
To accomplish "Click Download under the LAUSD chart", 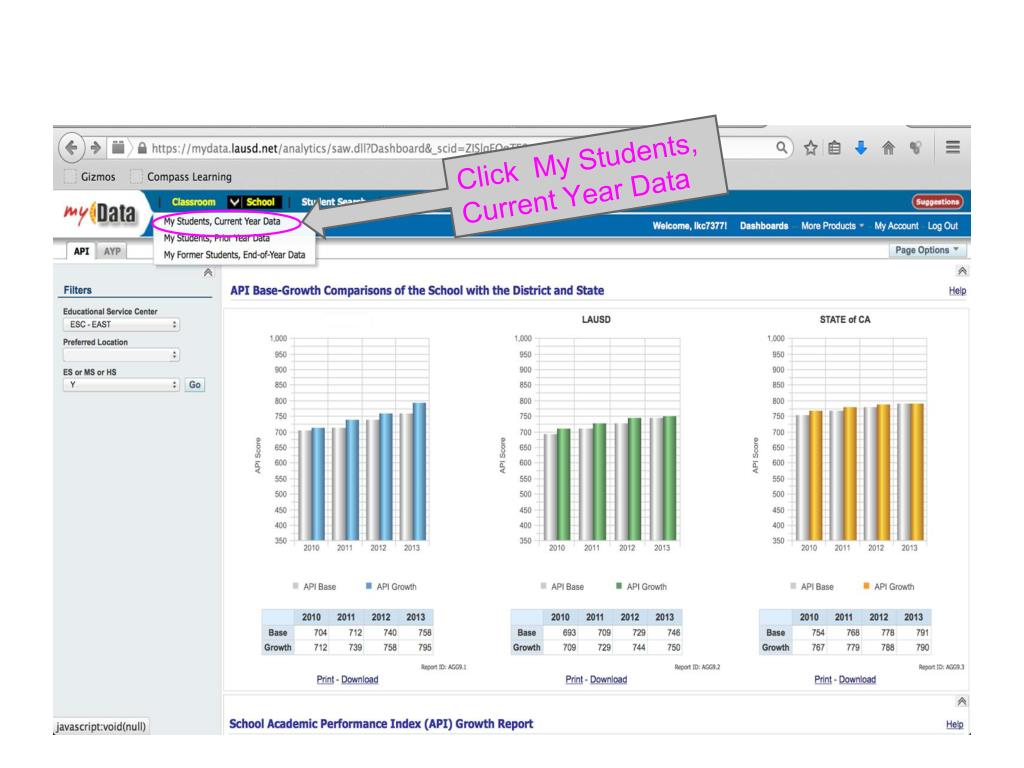I will click(609, 679).
